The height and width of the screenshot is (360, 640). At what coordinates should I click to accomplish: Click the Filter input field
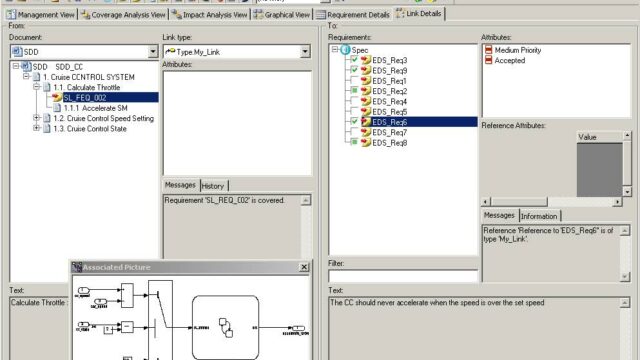[403, 276]
